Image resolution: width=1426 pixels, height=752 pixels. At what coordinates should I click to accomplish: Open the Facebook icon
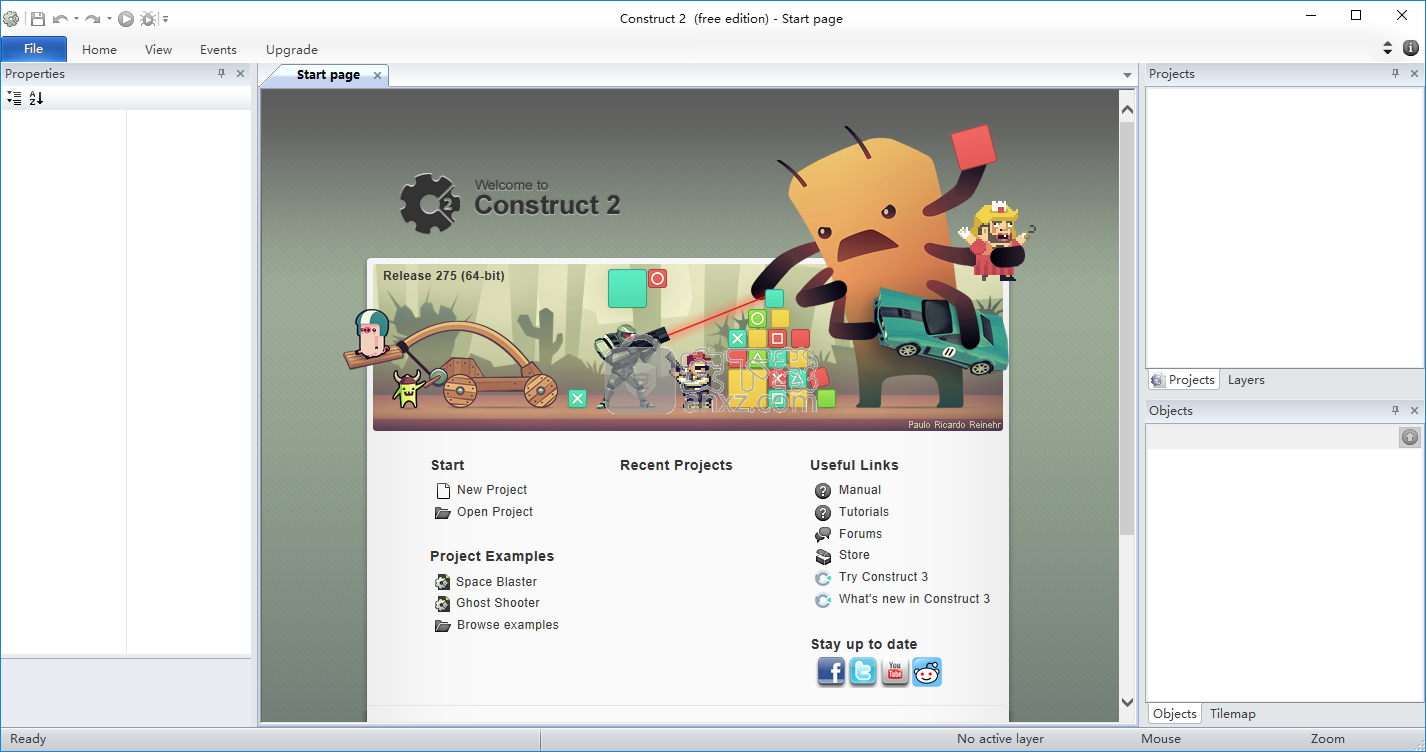point(831,672)
